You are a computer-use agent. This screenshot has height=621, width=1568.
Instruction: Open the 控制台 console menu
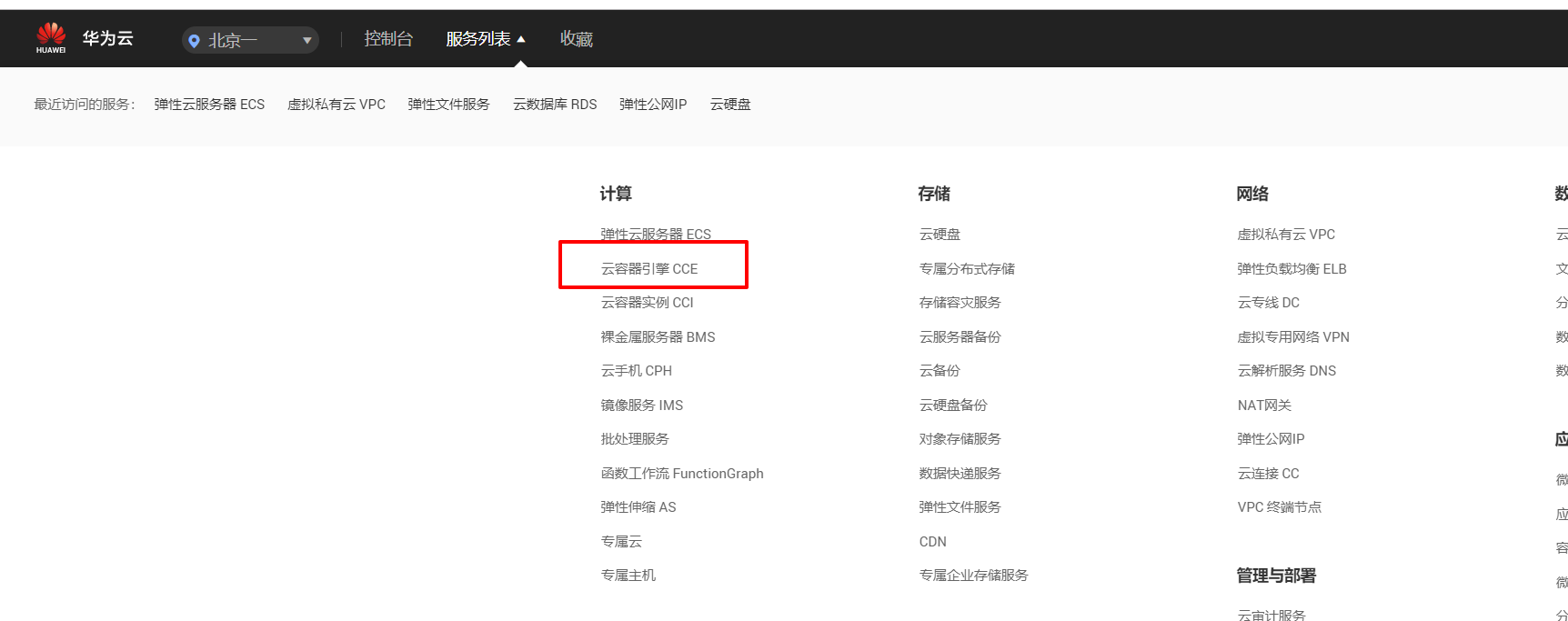[388, 38]
